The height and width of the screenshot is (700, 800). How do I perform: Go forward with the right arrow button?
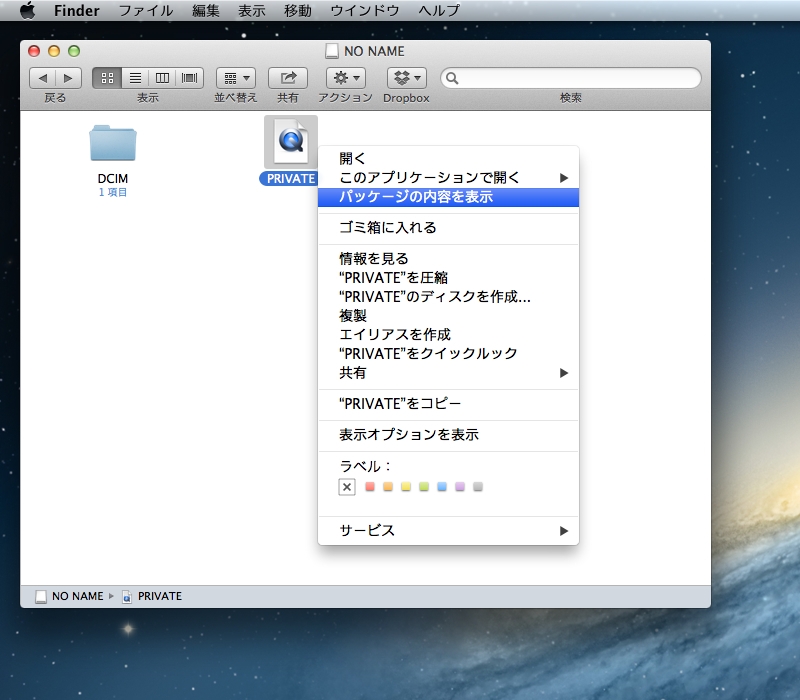68,78
